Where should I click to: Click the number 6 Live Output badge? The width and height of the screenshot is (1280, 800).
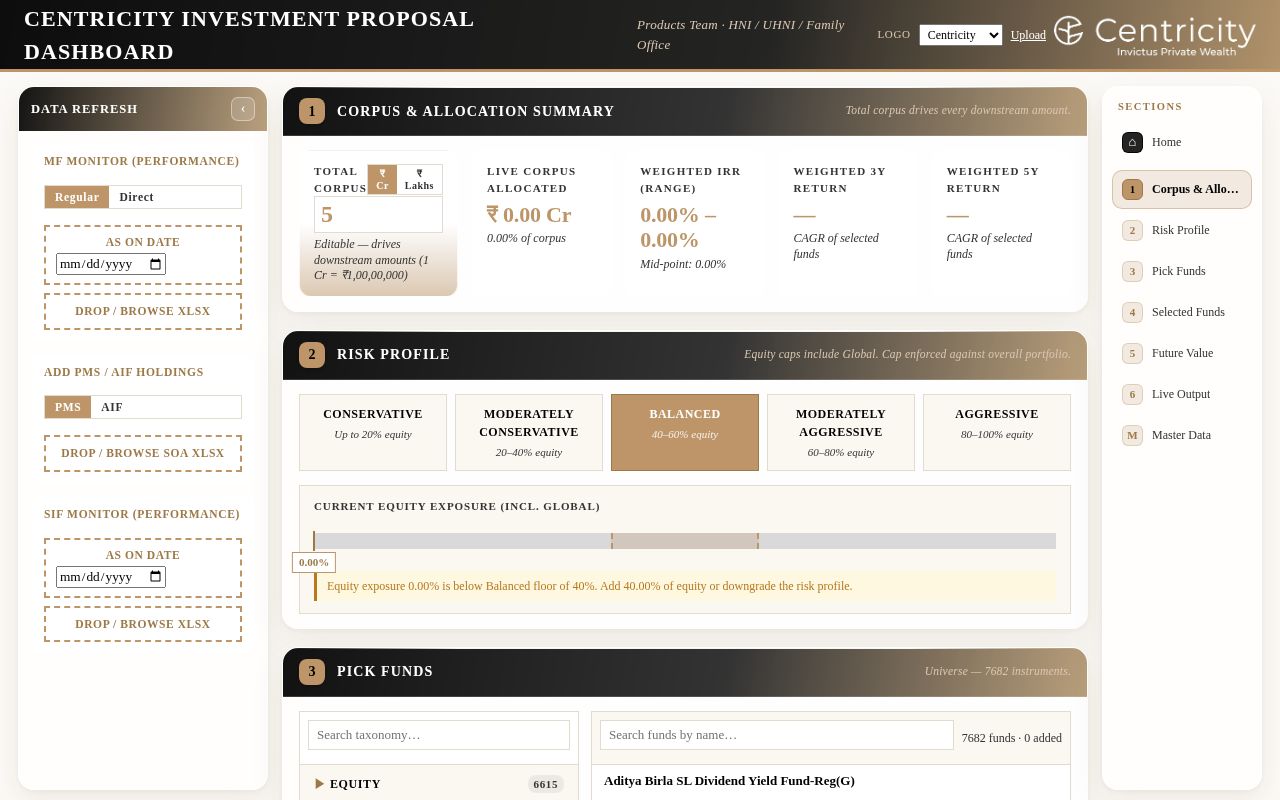1132,394
